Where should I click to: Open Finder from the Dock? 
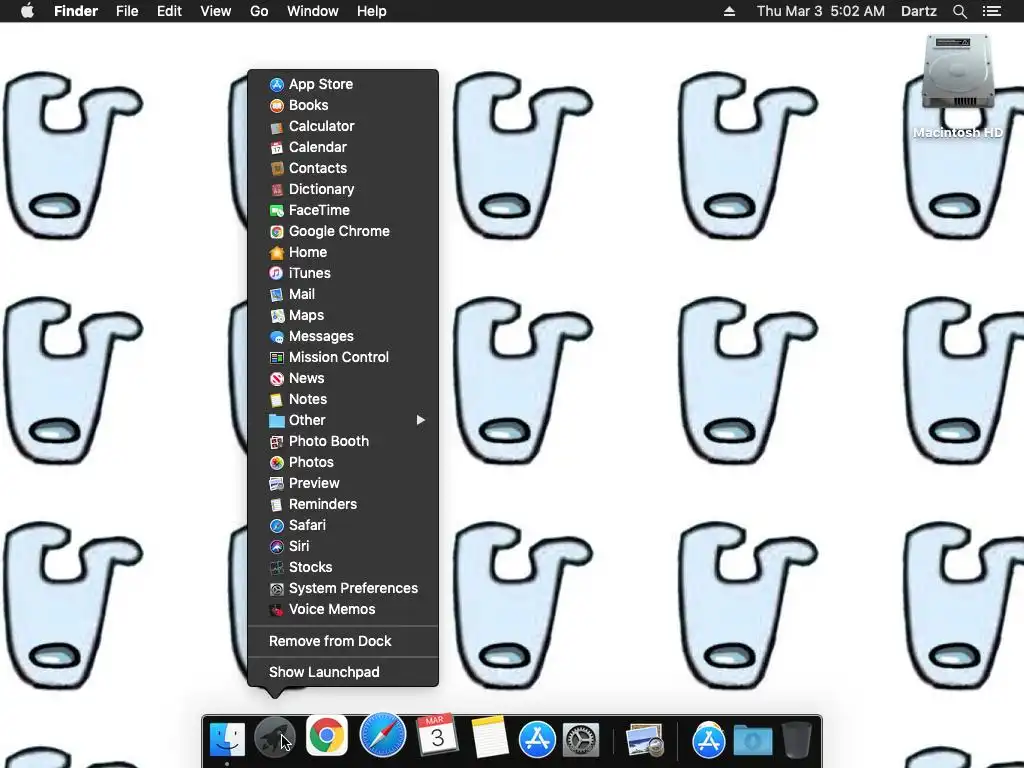(x=227, y=739)
